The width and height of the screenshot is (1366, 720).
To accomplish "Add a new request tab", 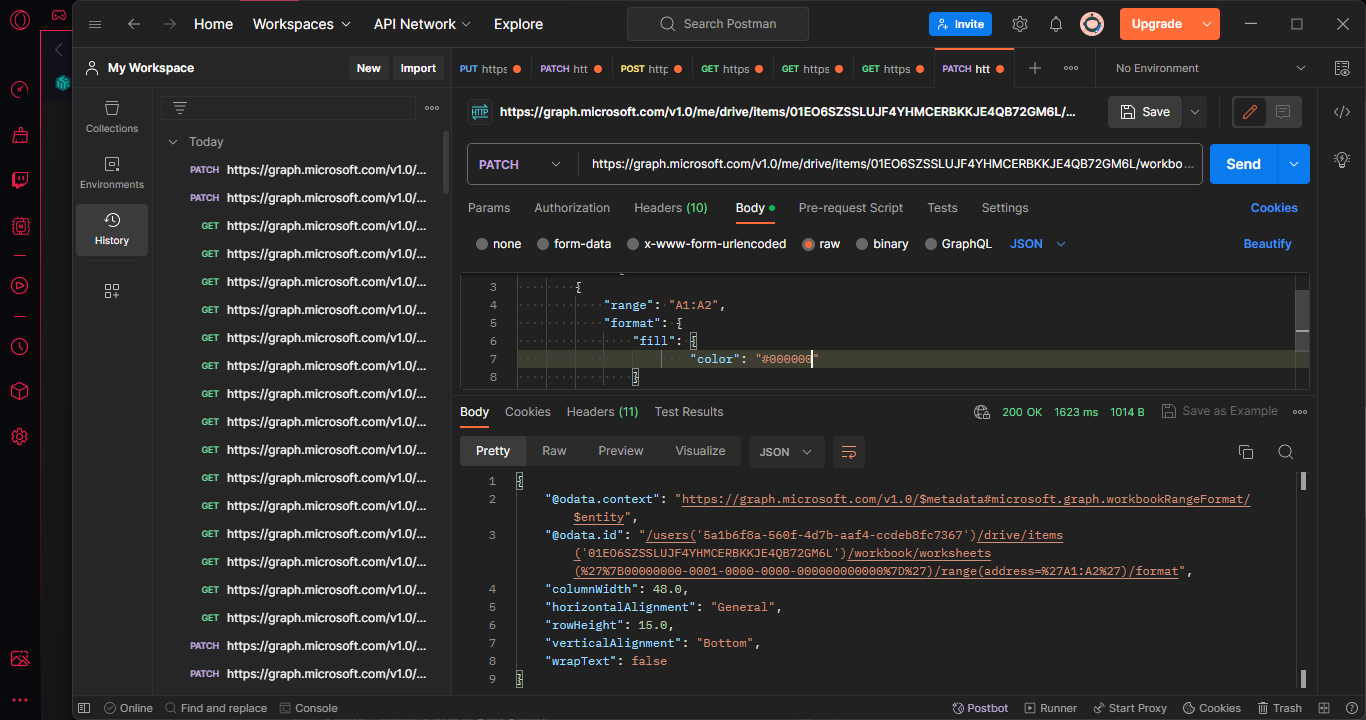I will point(1035,68).
